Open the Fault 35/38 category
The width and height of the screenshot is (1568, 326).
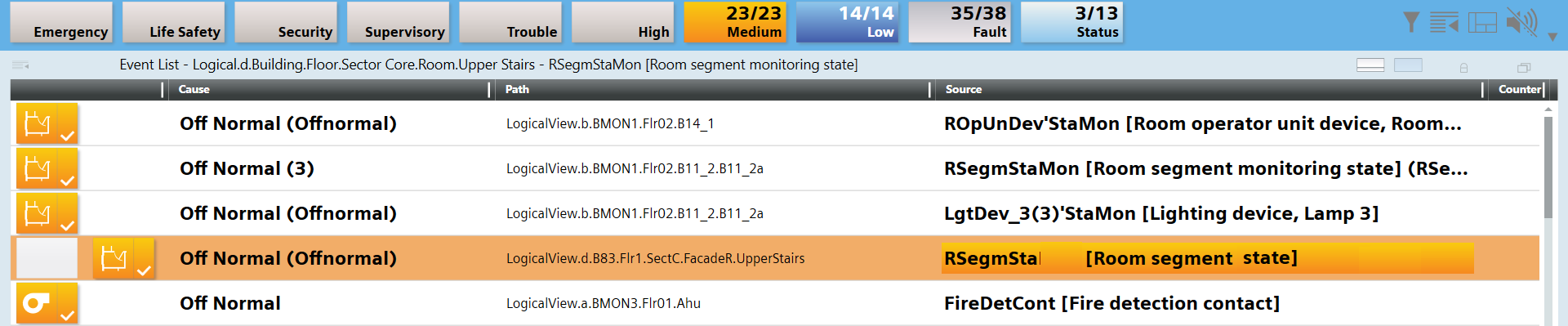point(959,22)
